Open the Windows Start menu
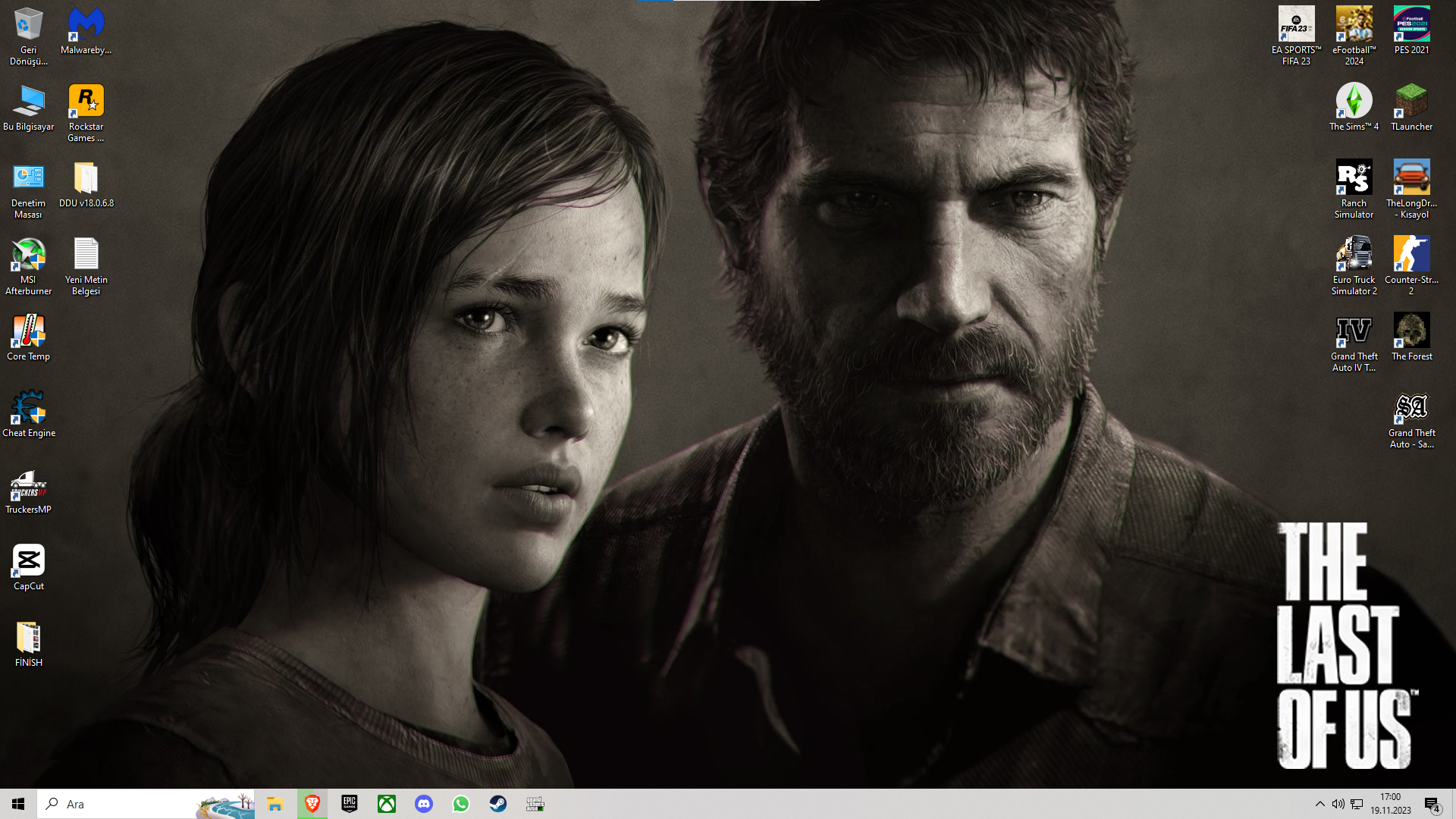The height and width of the screenshot is (819, 1456). point(18,804)
